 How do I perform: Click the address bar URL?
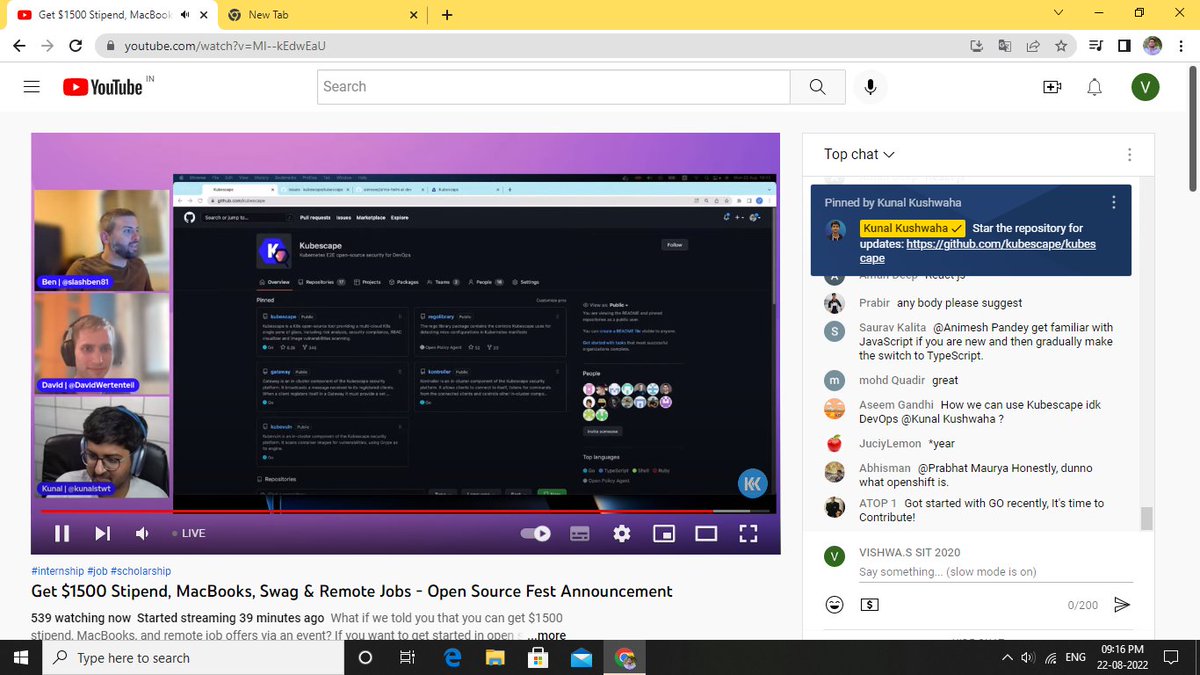click(226, 46)
